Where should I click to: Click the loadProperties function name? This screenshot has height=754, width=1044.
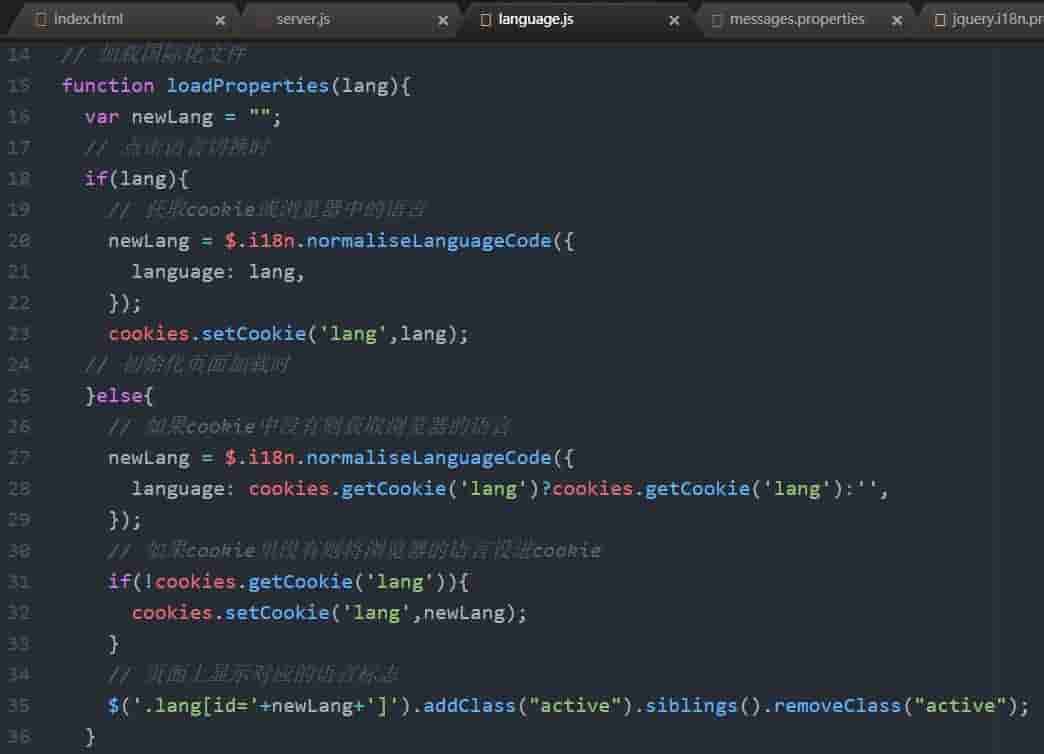point(248,86)
